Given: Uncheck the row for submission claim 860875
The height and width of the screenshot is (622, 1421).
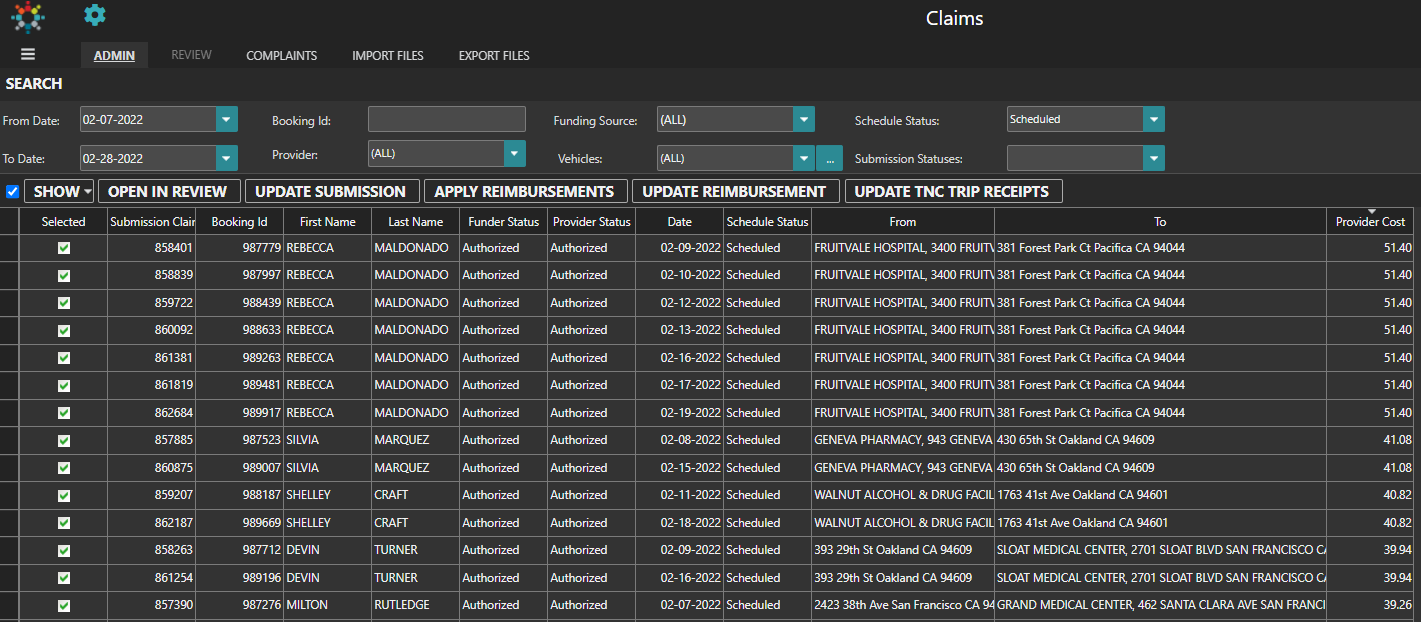Looking at the screenshot, I should click(x=64, y=468).
